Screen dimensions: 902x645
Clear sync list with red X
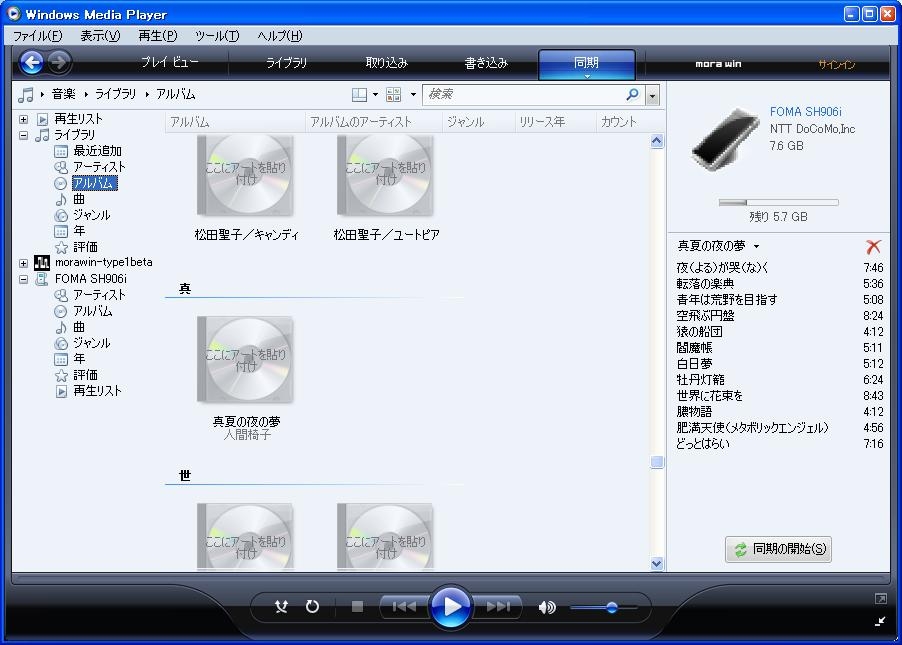pyautogui.click(x=873, y=247)
